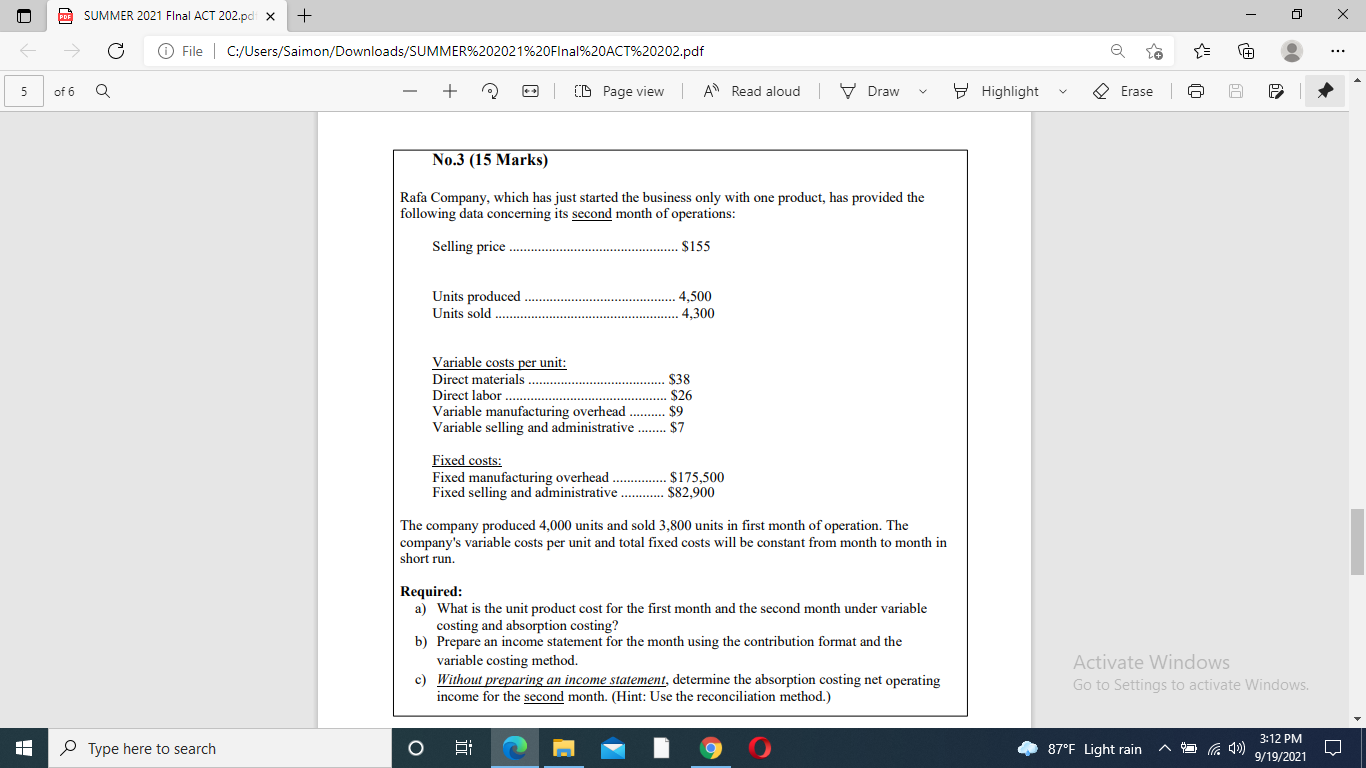Switch to the SUMMER 2021 FInal ACT tab
The image size is (1366, 768).
pyautogui.click(x=160, y=16)
